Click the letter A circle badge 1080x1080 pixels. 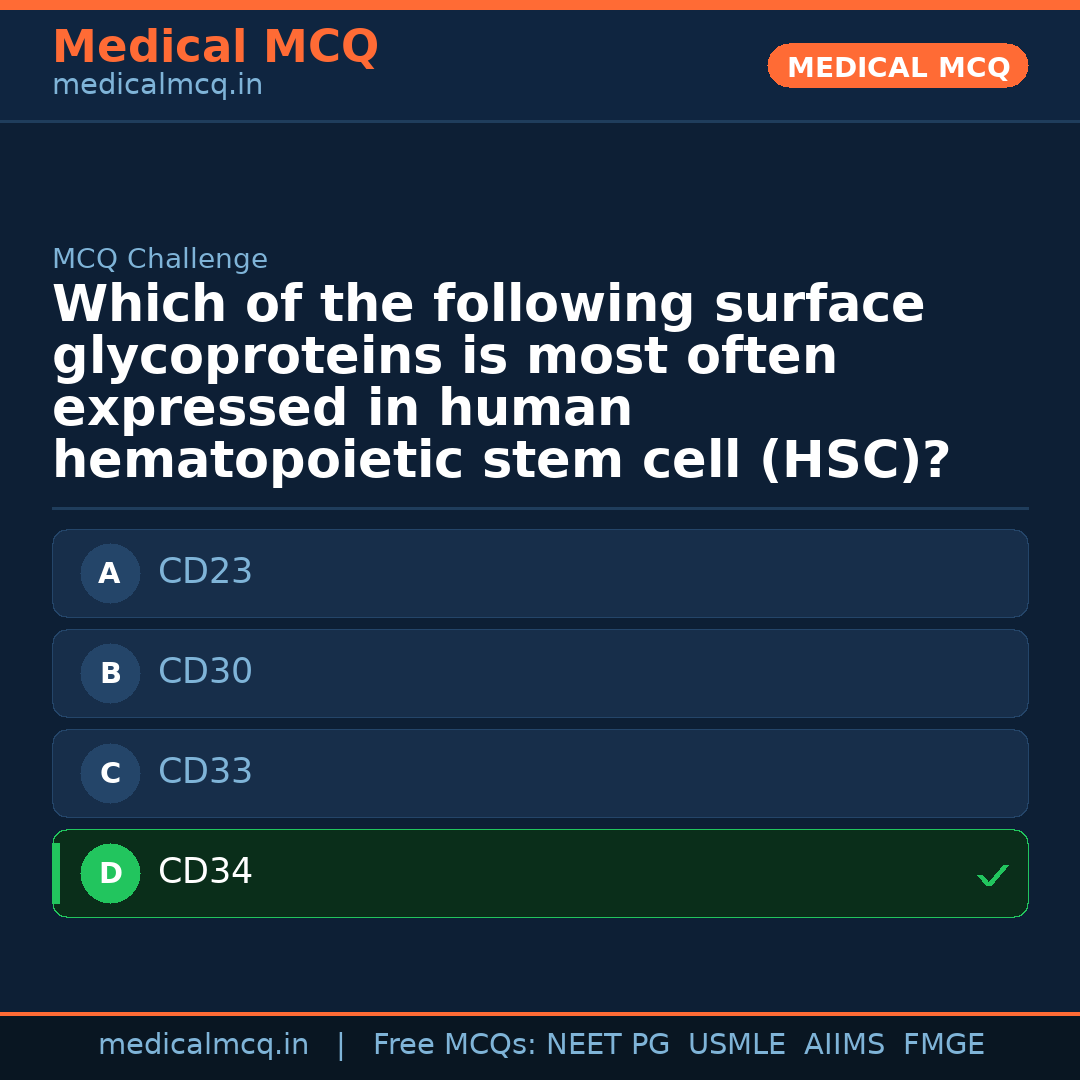click(x=110, y=574)
